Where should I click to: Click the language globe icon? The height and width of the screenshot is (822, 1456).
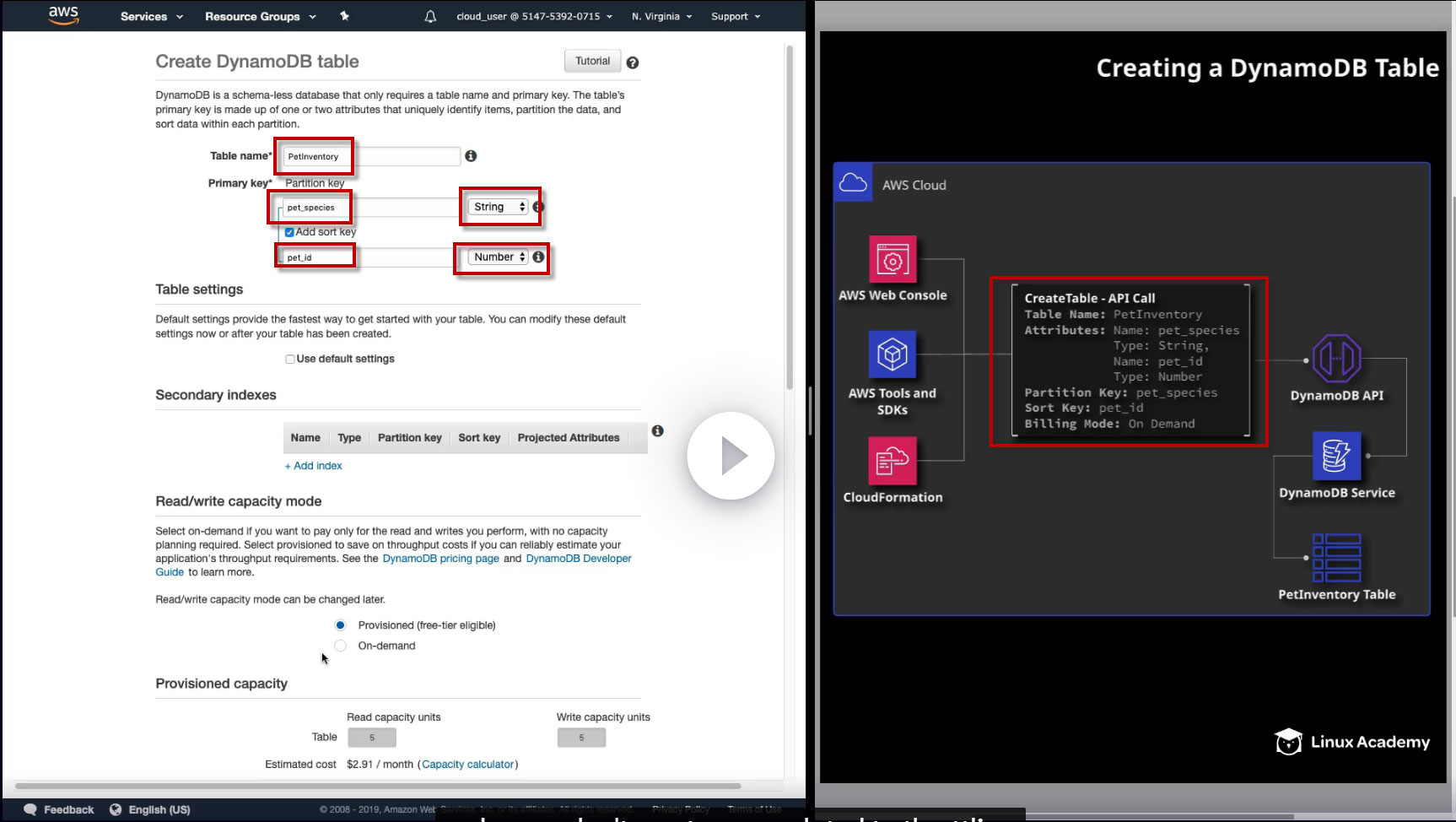pos(116,809)
